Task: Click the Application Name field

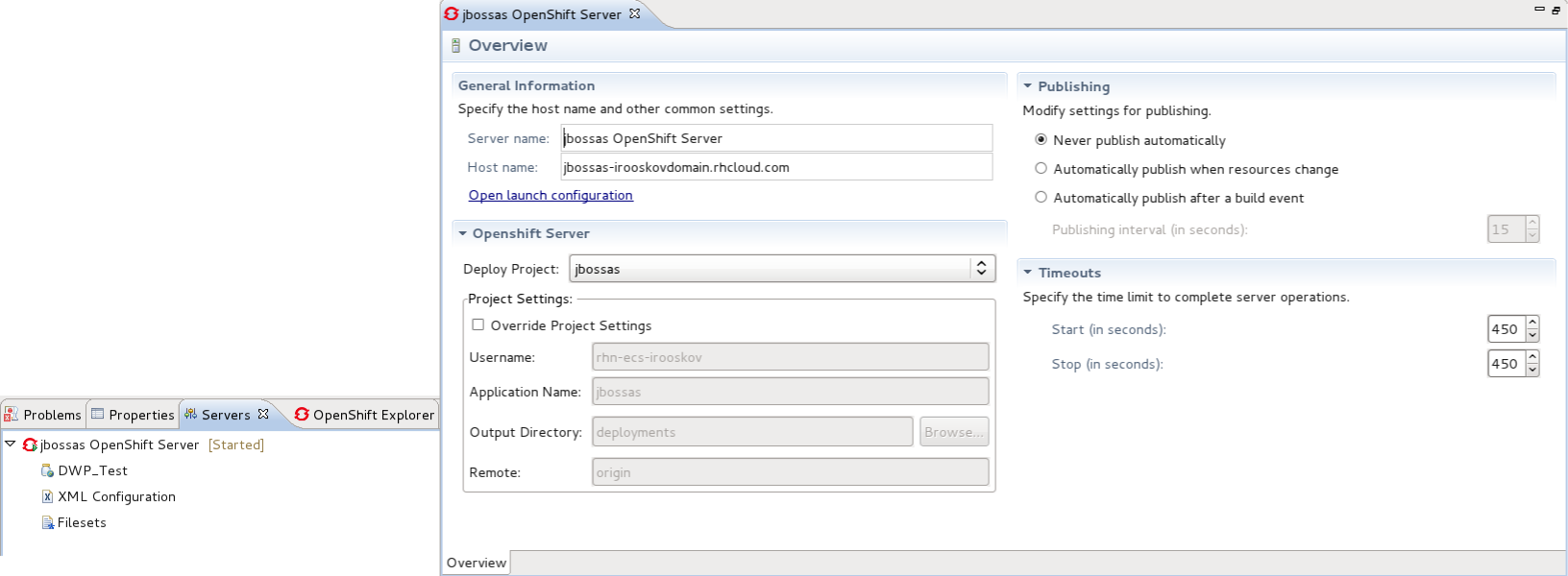Action: [x=791, y=392]
